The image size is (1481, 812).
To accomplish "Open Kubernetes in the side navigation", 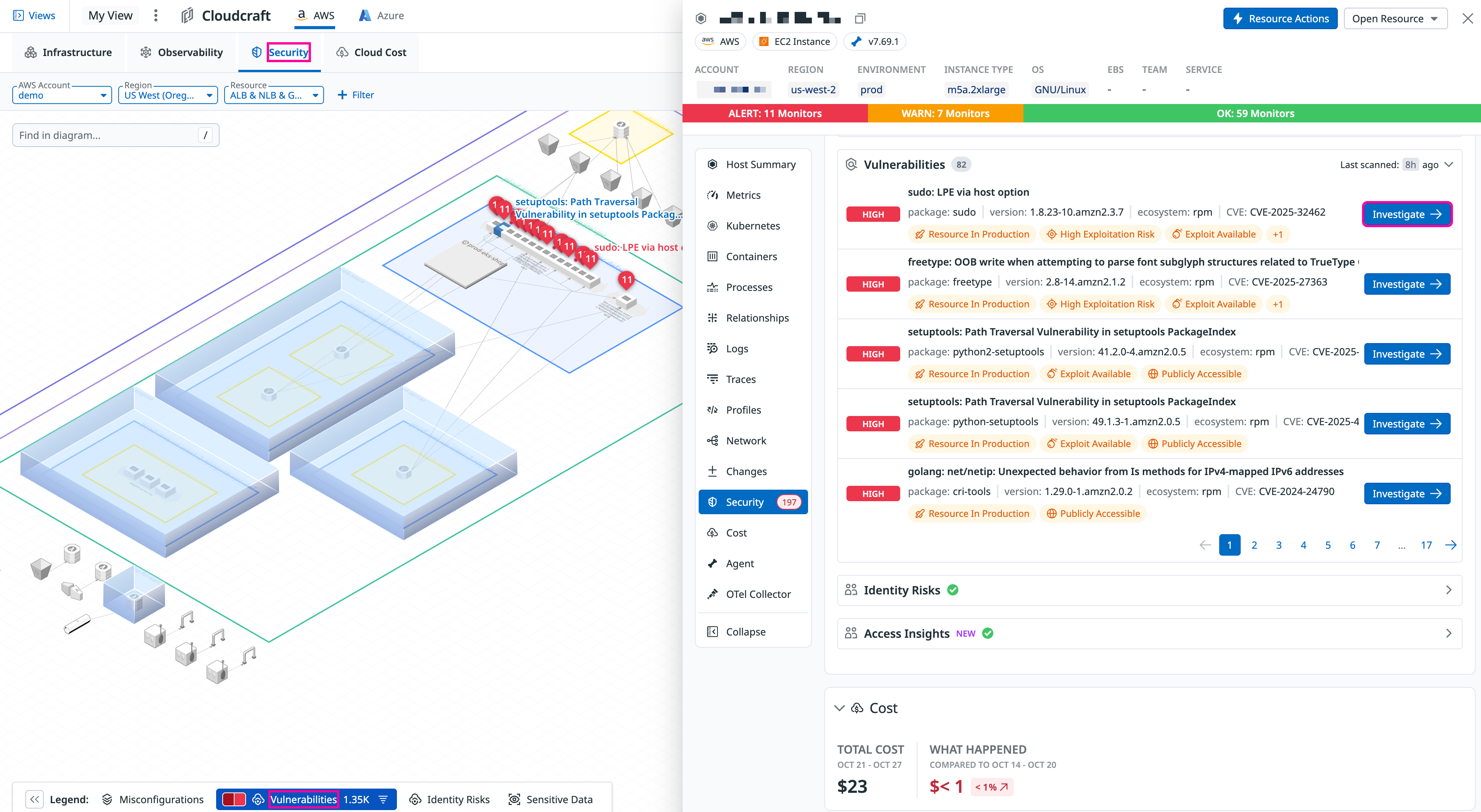I will pos(752,226).
